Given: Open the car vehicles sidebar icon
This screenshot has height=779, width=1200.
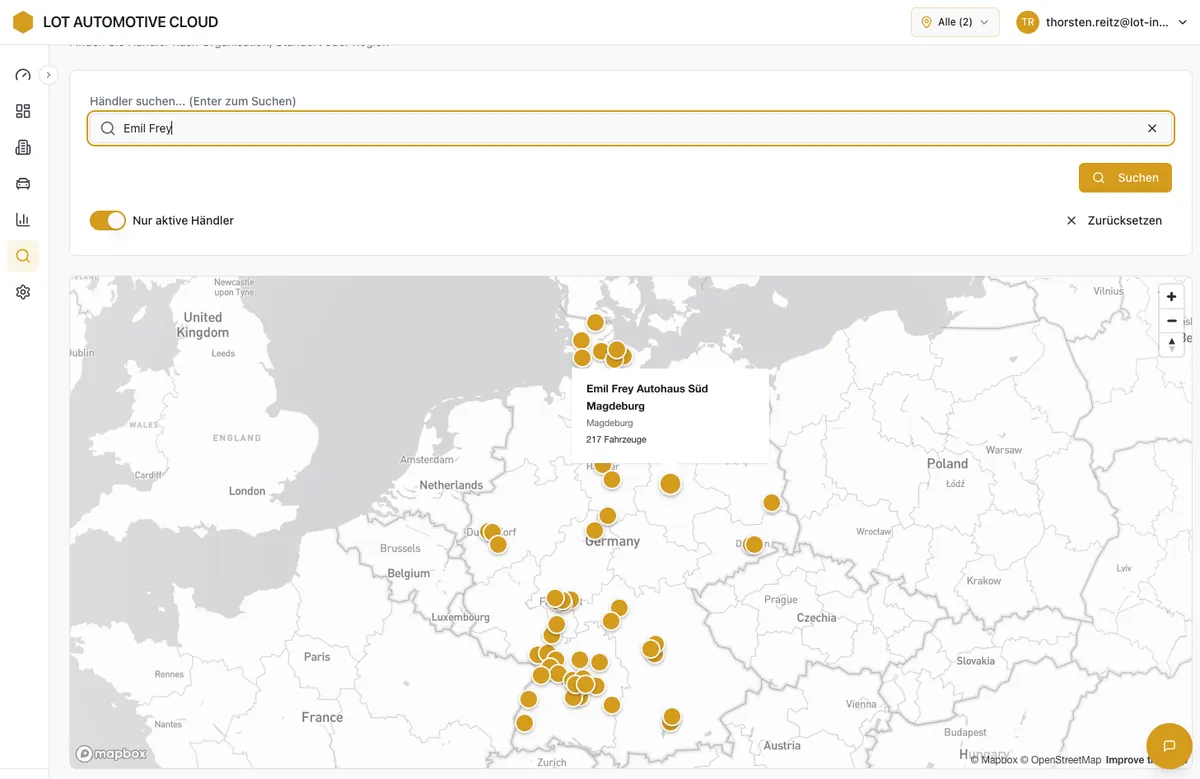Looking at the screenshot, I should (x=23, y=184).
